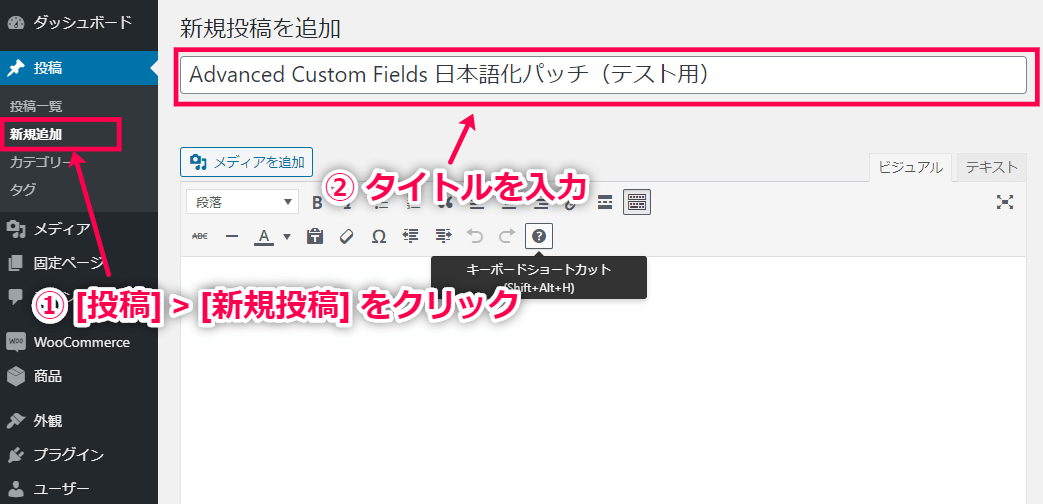This screenshot has height=504, width=1043.
Task: Click the comments speech-bubble sidebar icon
Action: (x=15, y=297)
